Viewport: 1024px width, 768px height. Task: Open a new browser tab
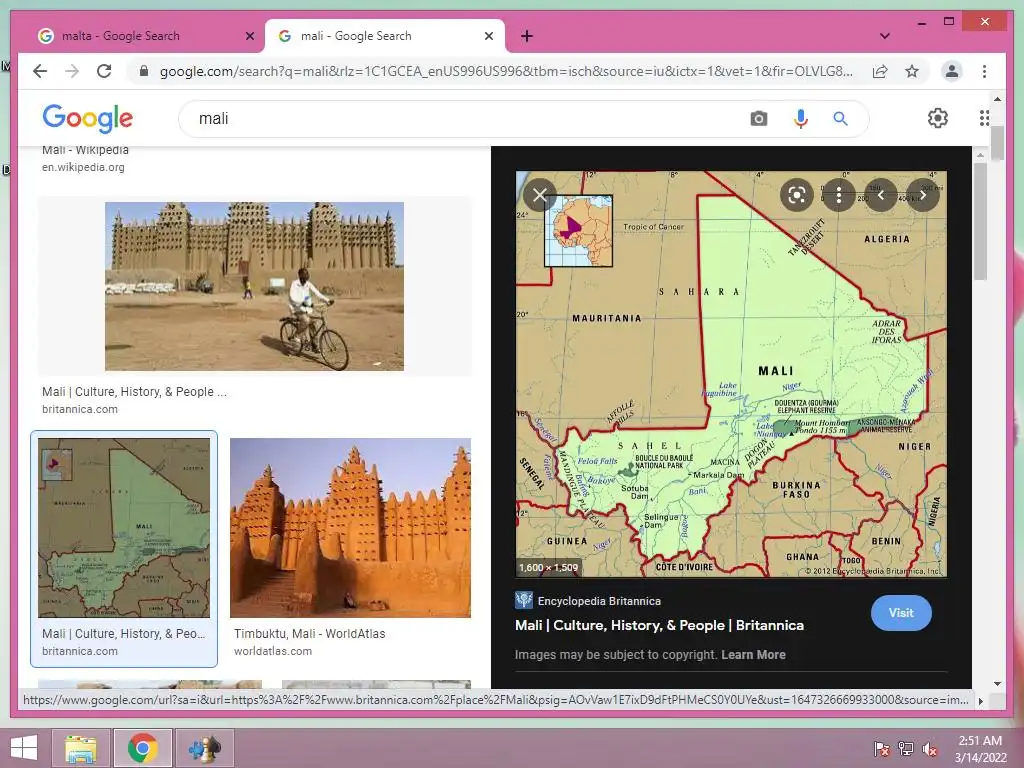[x=527, y=37]
